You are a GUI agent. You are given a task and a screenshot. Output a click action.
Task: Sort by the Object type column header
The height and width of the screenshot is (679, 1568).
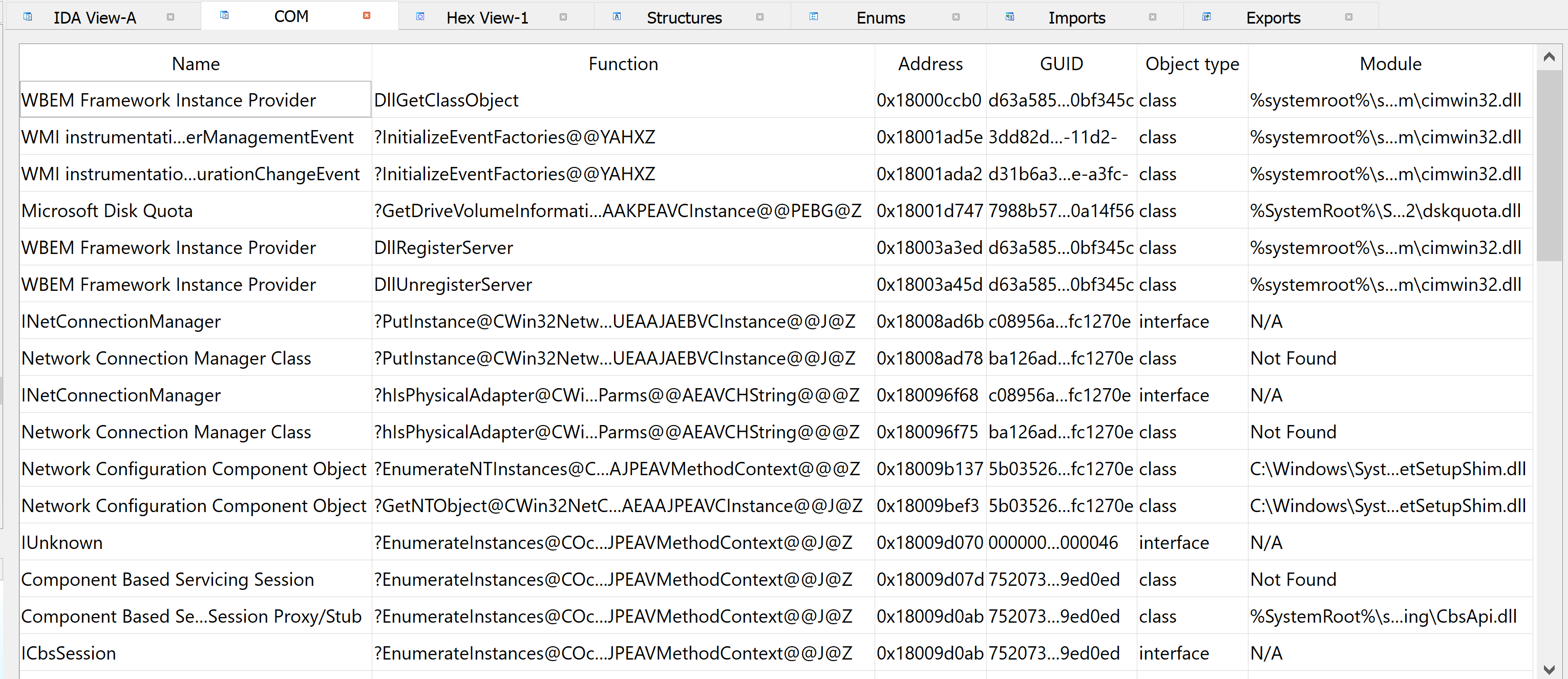point(1192,63)
